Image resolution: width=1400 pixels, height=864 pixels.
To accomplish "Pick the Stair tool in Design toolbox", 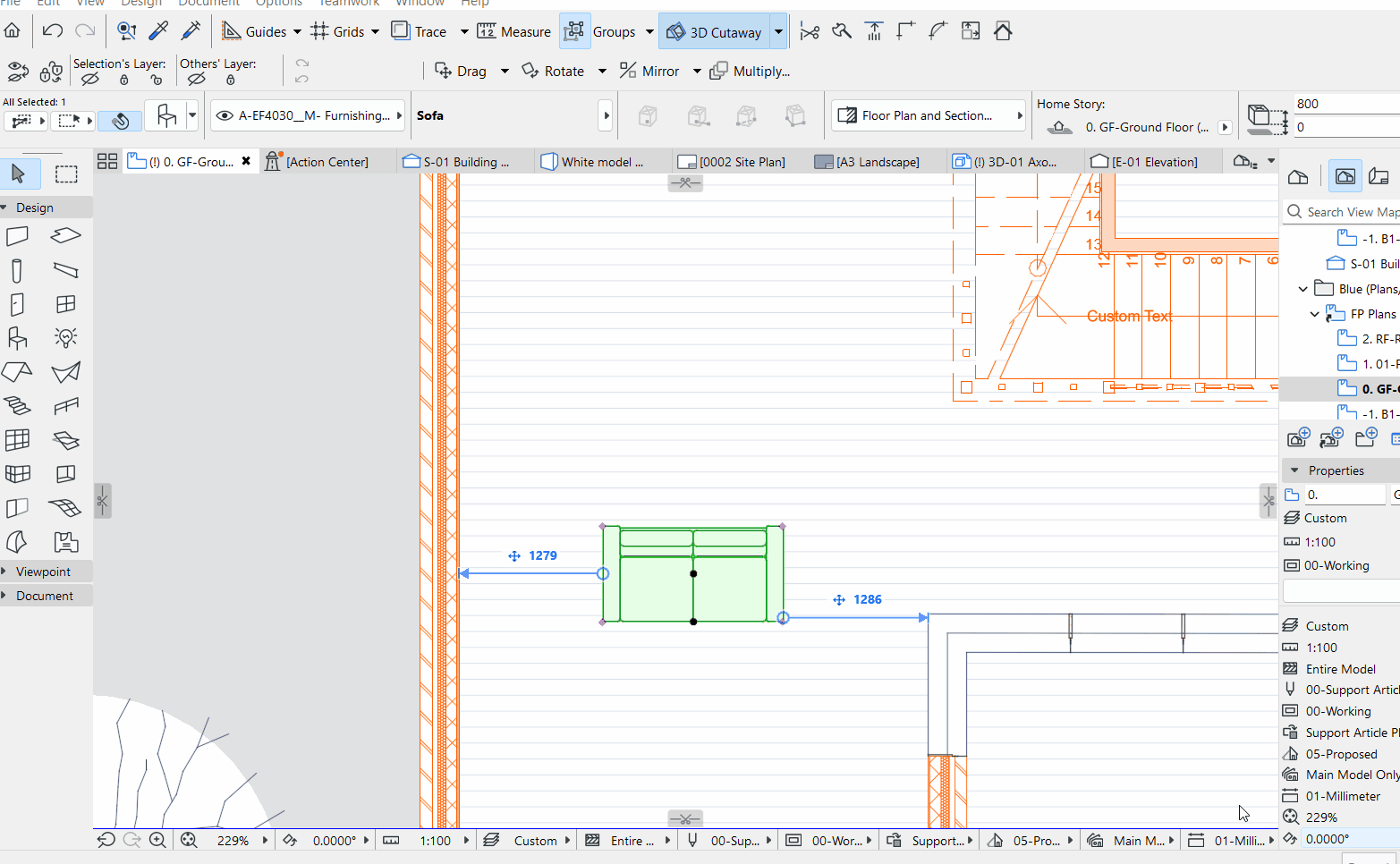I will point(17,405).
